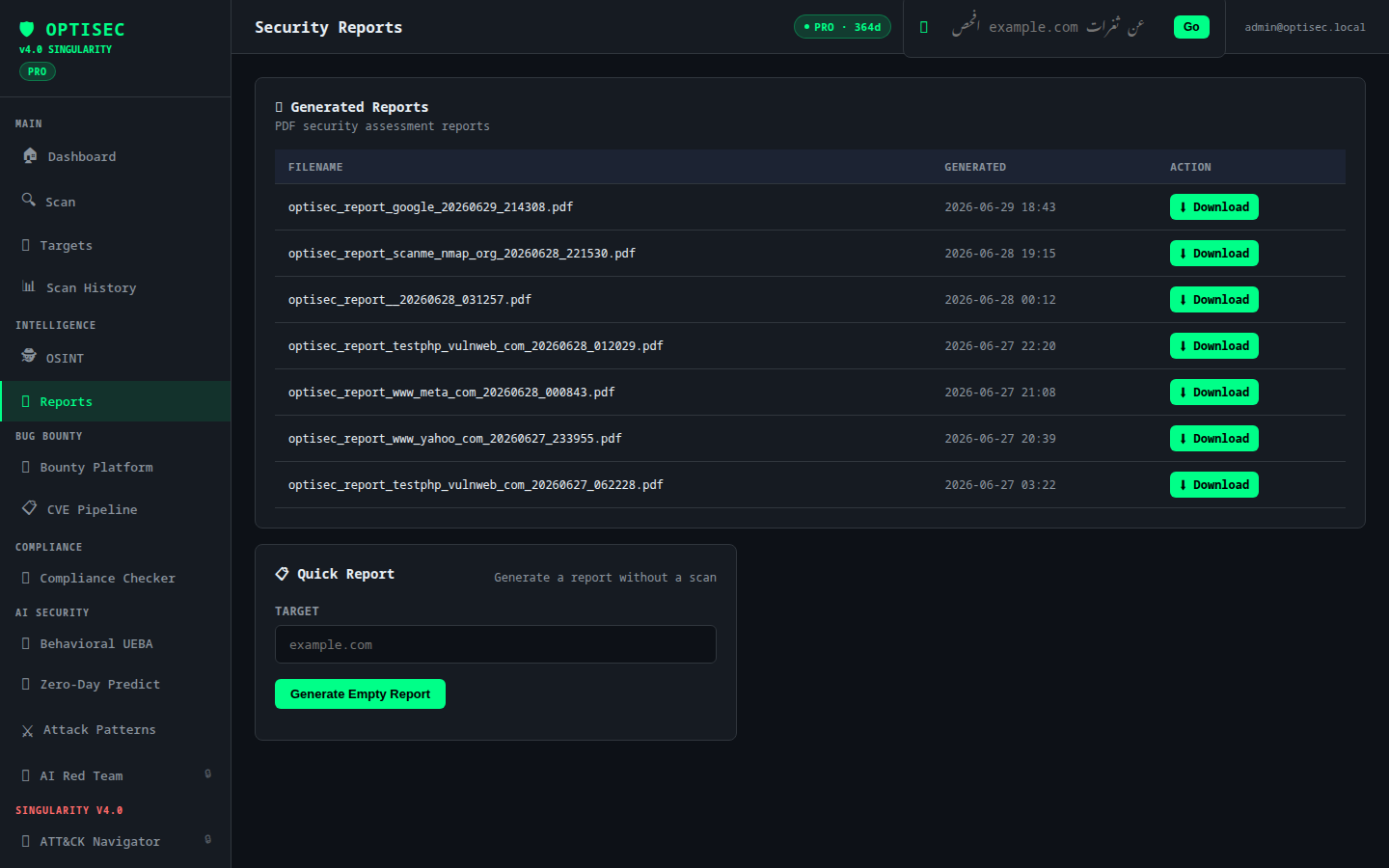Image resolution: width=1389 pixels, height=868 pixels.
Task: Click the OPTISEC shield logo icon
Action: click(27, 29)
